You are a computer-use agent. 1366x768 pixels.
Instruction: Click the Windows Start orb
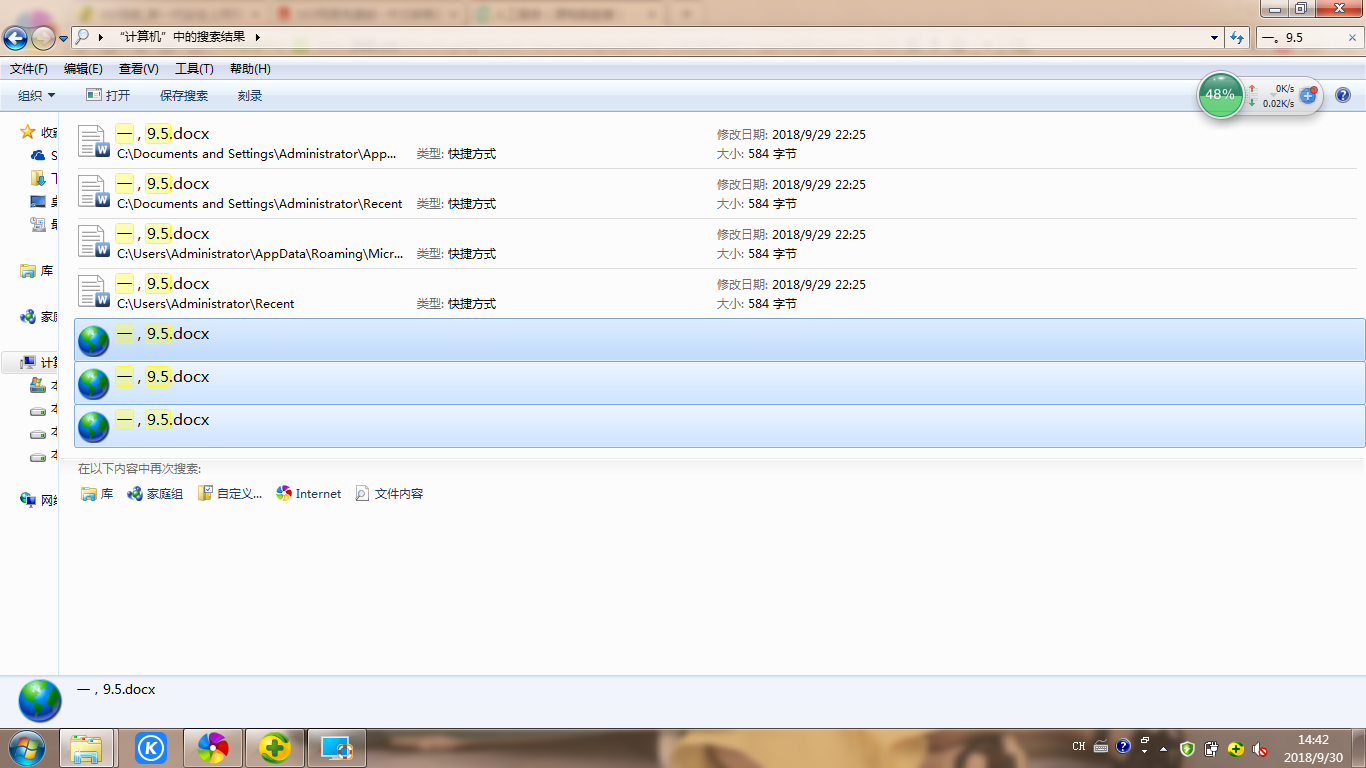26,748
